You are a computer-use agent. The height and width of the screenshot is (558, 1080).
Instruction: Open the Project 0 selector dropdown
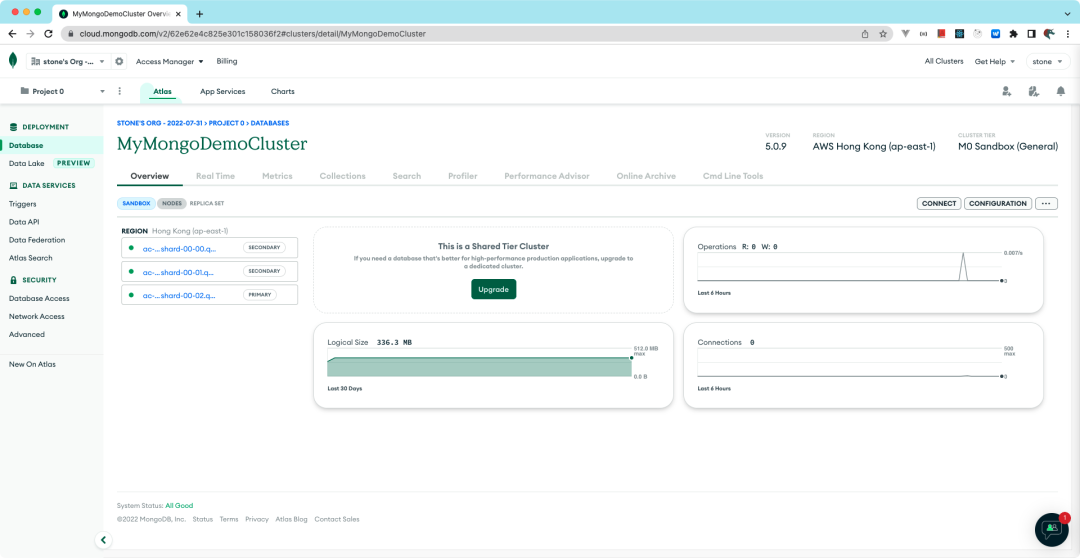coord(63,91)
